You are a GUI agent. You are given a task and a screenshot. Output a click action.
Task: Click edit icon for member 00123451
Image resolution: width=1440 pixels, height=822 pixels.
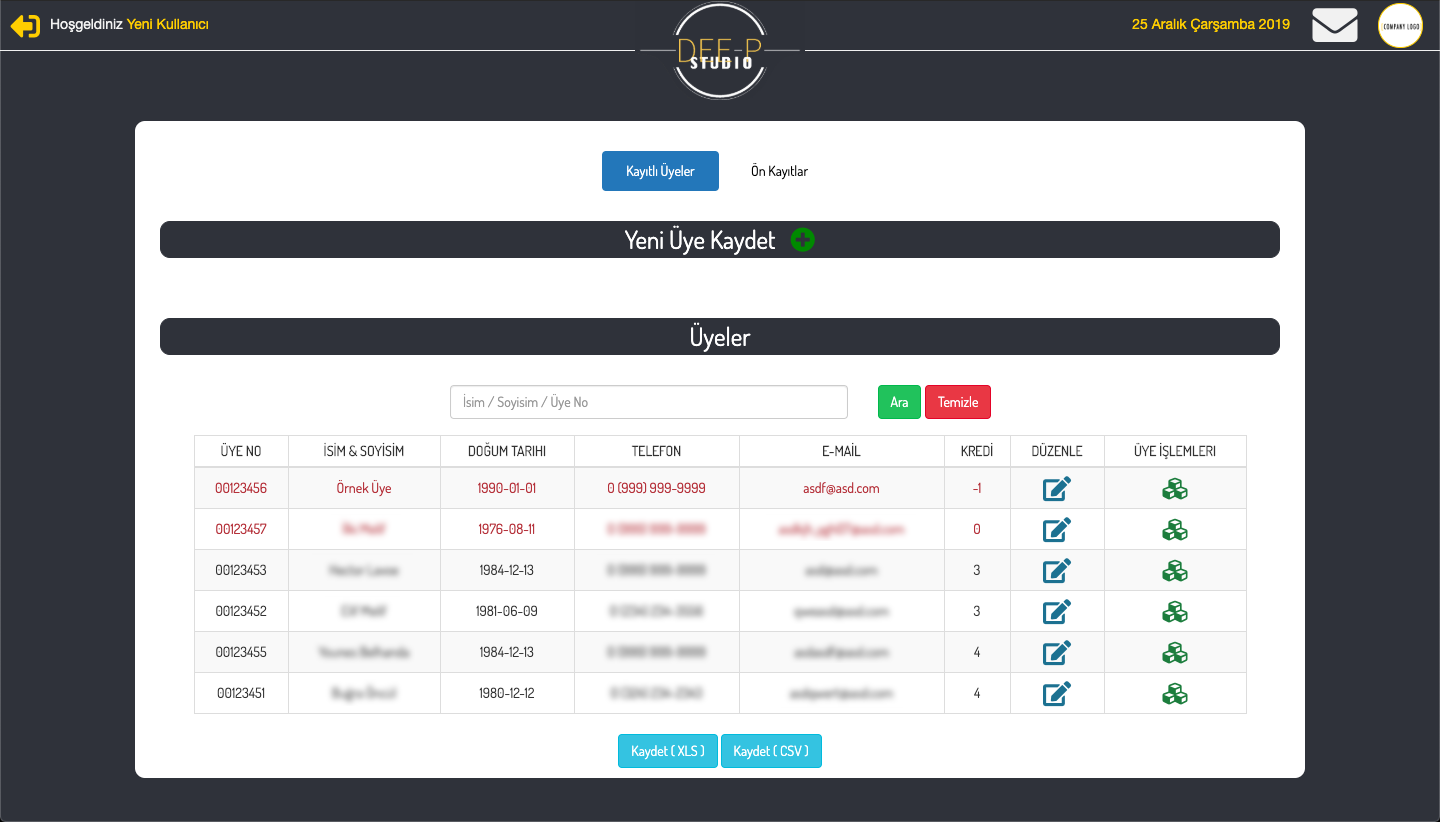point(1057,693)
